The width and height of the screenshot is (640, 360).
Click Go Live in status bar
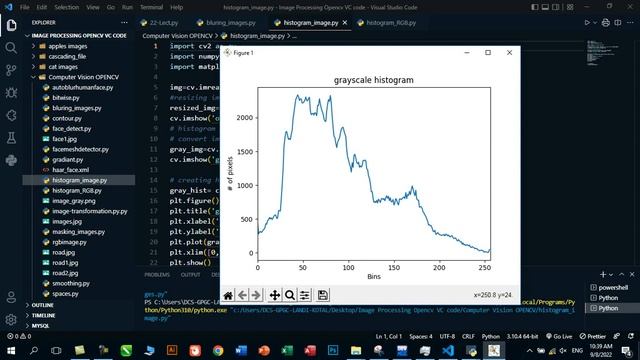(559, 336)
